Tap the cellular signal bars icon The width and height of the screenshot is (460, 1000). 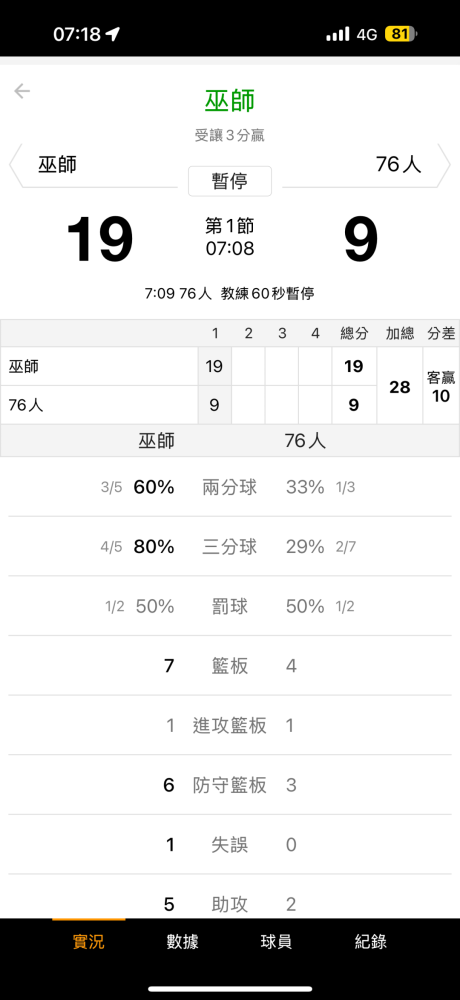point(338,34)
